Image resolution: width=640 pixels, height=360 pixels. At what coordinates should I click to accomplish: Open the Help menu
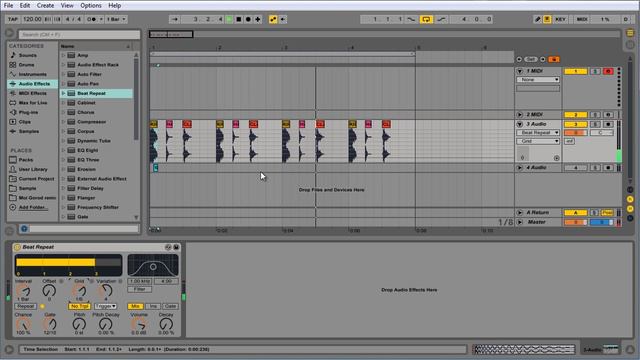click(x=114, y=5)
